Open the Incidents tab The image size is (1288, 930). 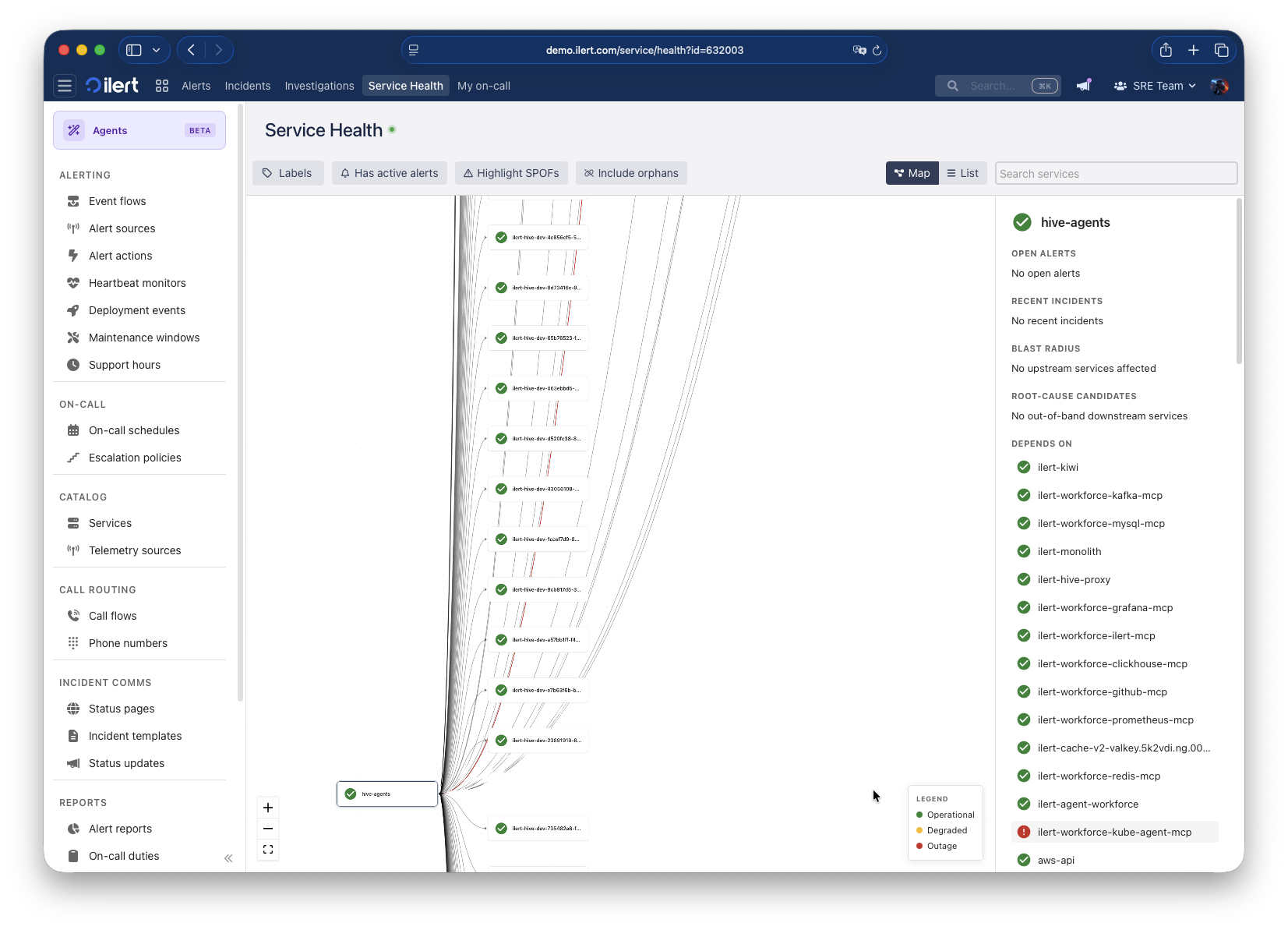248,86
